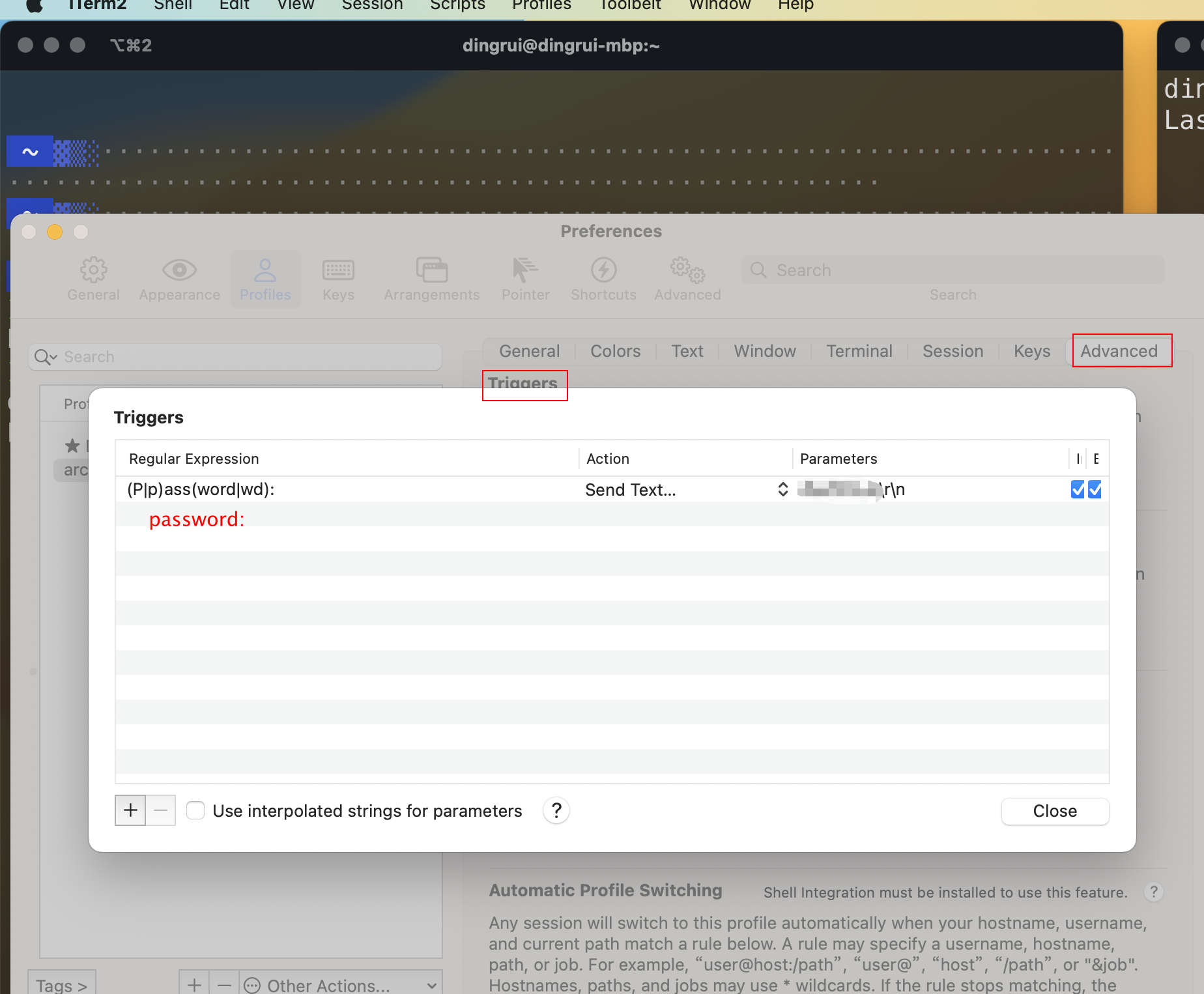
Task: Enable interpolated strings for parameters checkbox
Action: click(195, 811)
